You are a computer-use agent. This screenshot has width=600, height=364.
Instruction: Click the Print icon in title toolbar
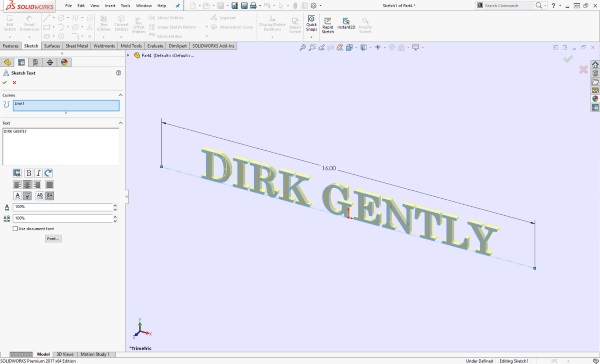coord(253,6)
